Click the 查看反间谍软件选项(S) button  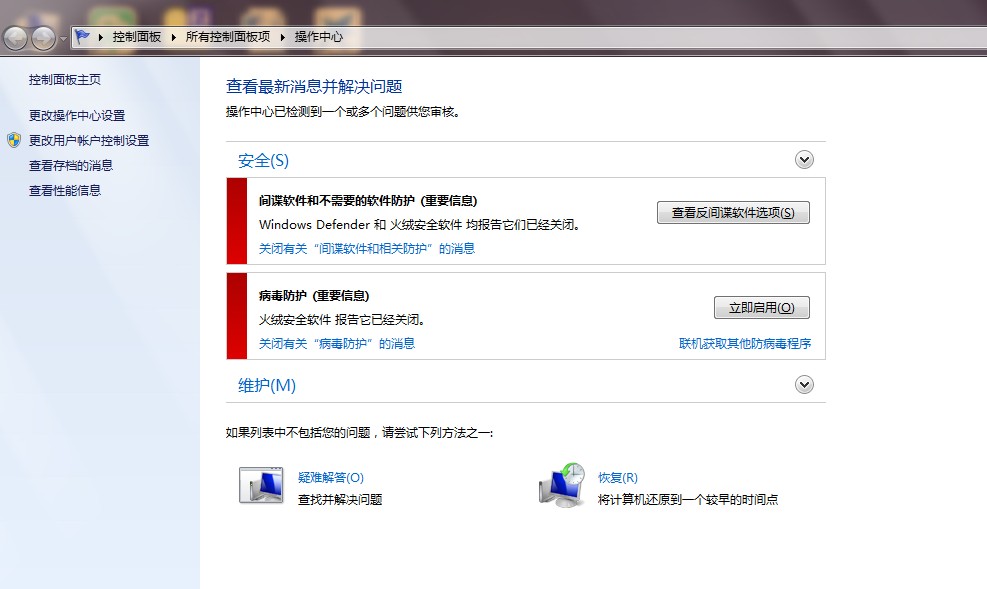(733, 212)
